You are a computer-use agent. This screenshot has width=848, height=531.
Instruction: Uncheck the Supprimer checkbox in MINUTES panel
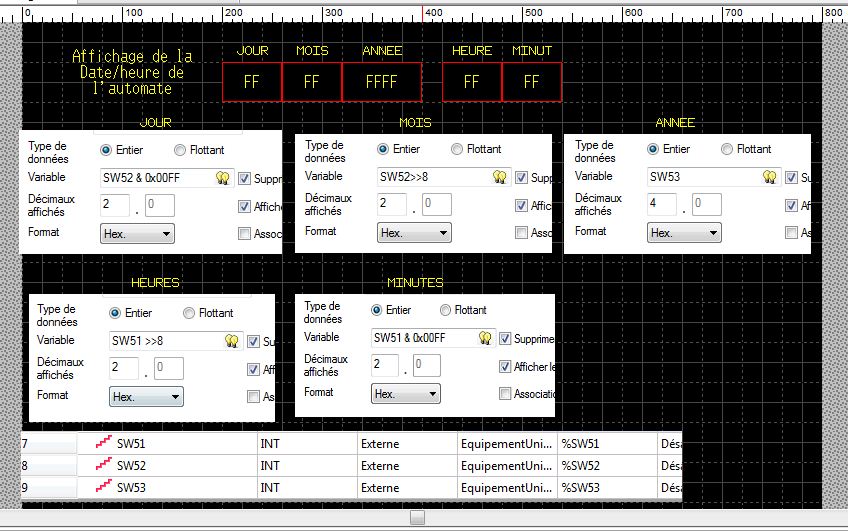coord(505,339)
